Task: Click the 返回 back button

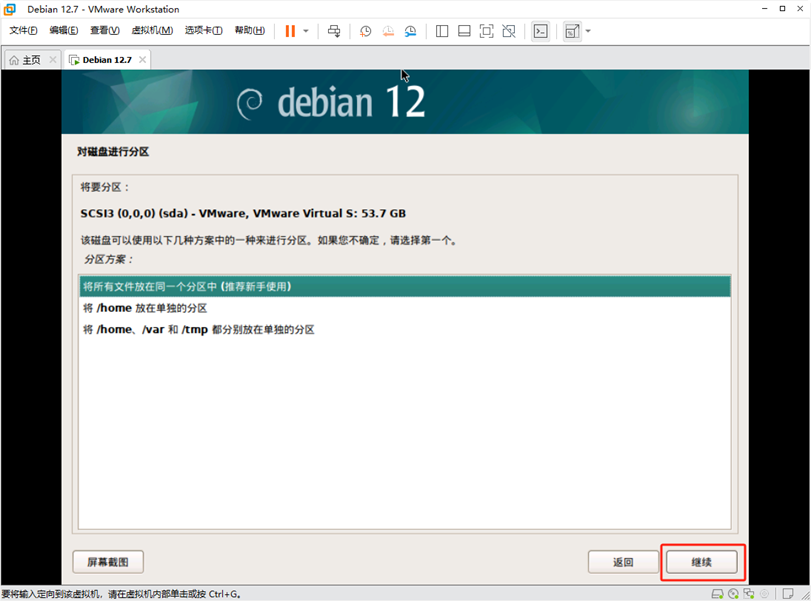Action: click(x=623, y=562)
